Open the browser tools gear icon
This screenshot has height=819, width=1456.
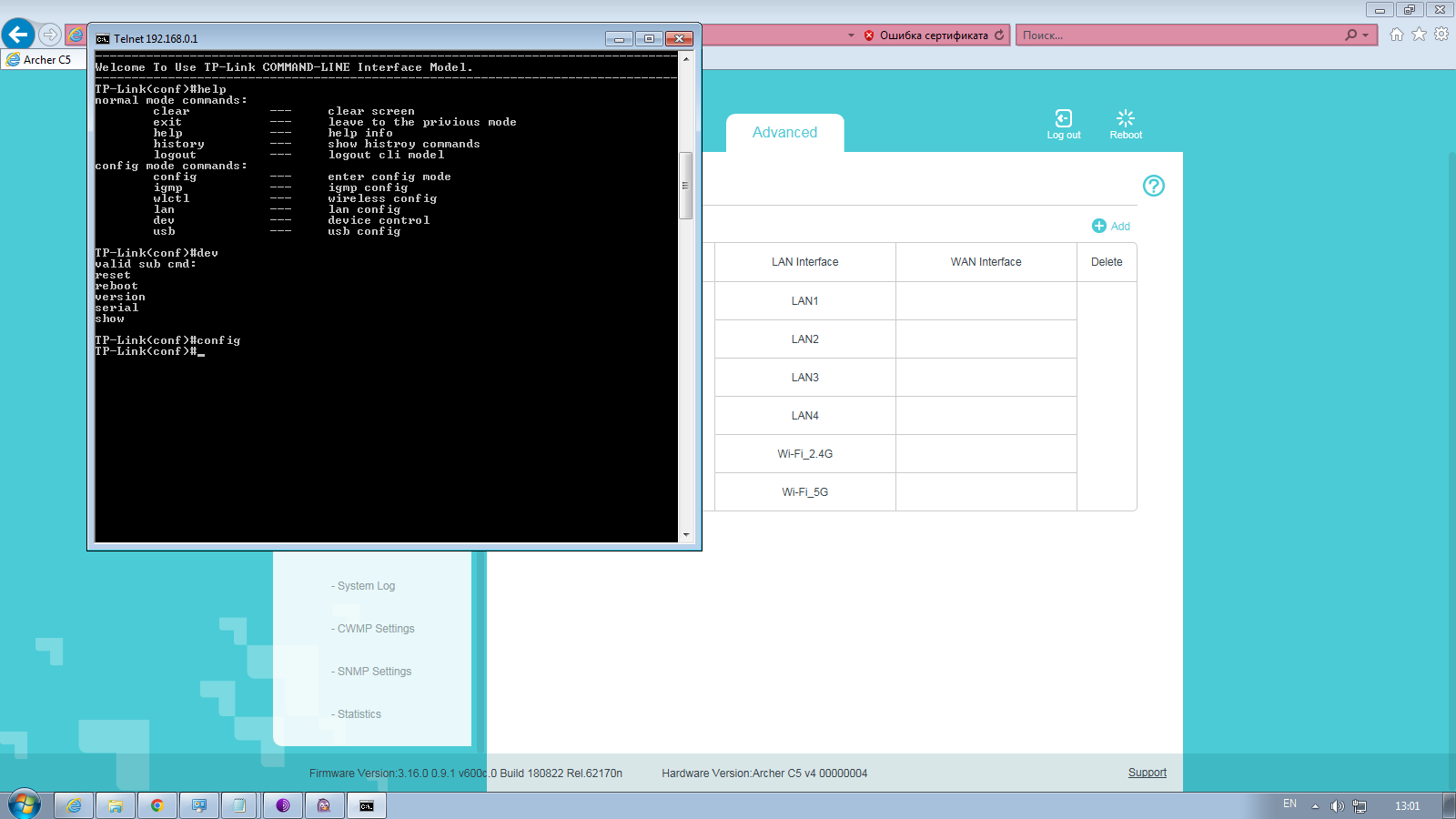tap(1441, 35)
